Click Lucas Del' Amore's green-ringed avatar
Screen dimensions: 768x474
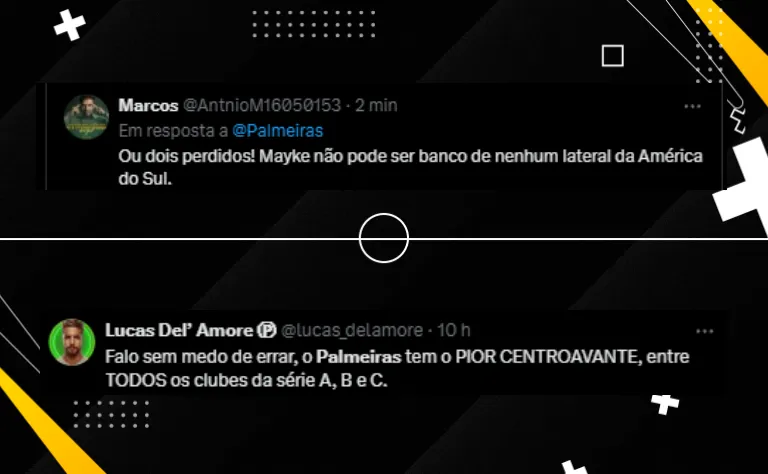[72, 342]
